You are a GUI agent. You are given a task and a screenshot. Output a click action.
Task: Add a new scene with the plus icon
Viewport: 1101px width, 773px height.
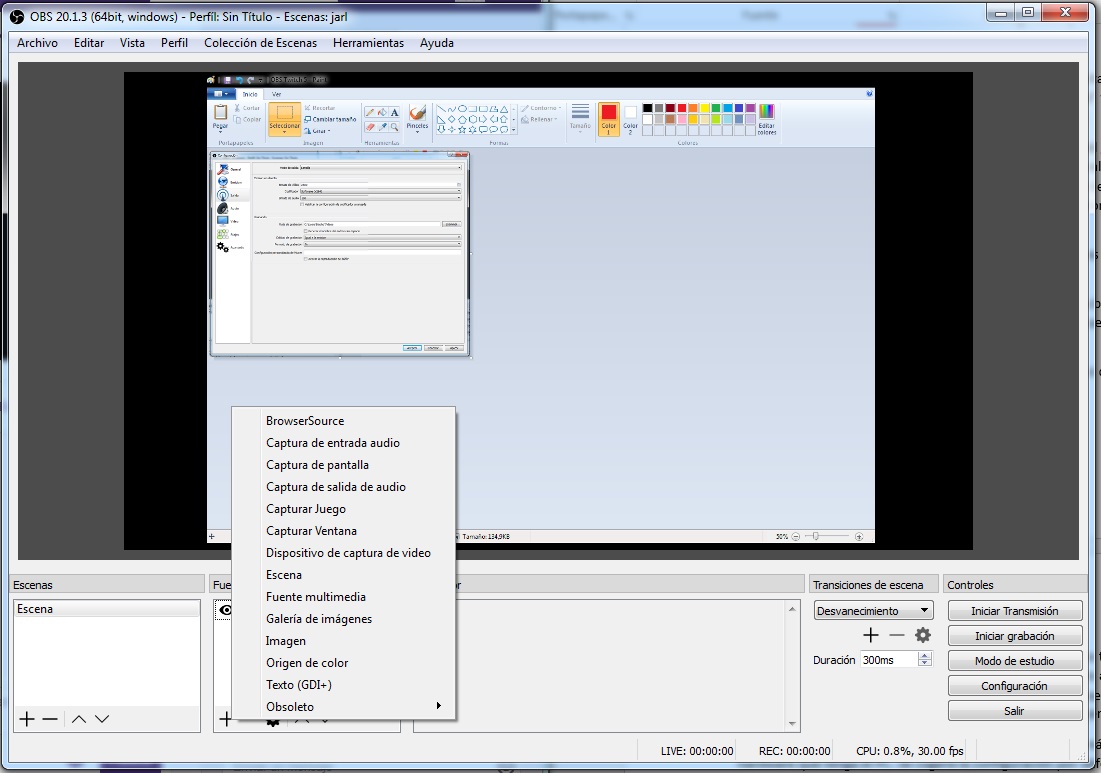click(x=27, y=719)
